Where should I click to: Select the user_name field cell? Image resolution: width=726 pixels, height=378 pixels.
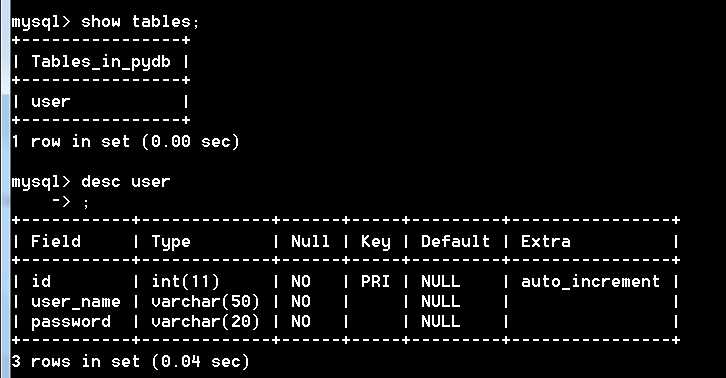coord(75,302)
